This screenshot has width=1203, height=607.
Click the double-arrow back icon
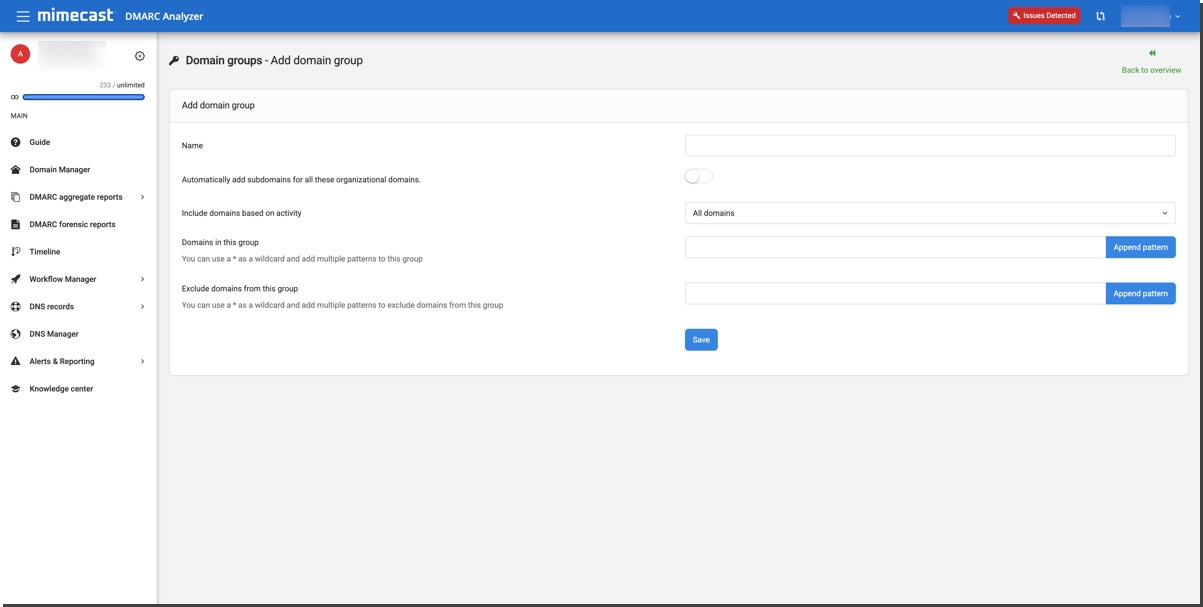point(1152,53)
